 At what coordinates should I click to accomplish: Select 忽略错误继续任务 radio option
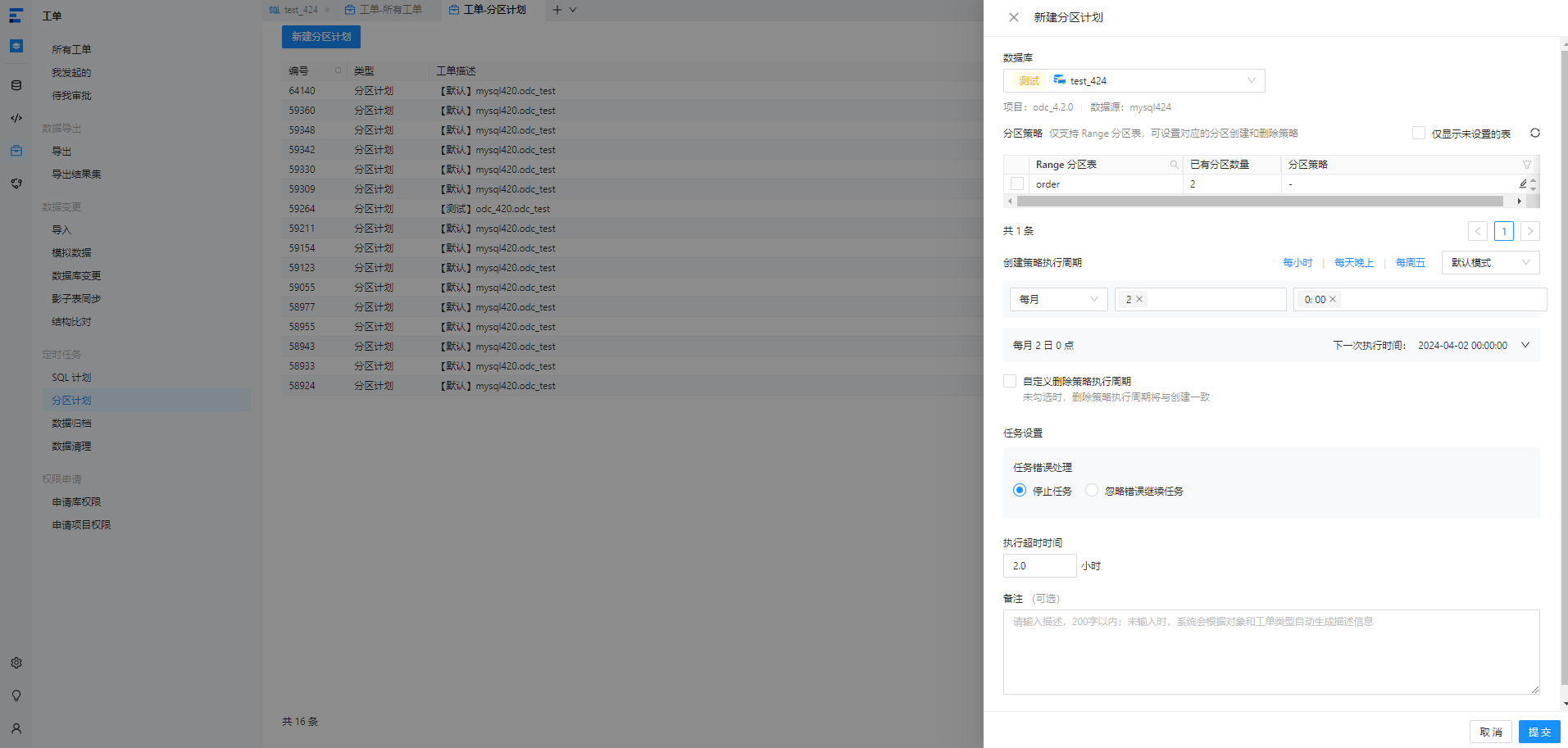click(x=1092, y=490)
